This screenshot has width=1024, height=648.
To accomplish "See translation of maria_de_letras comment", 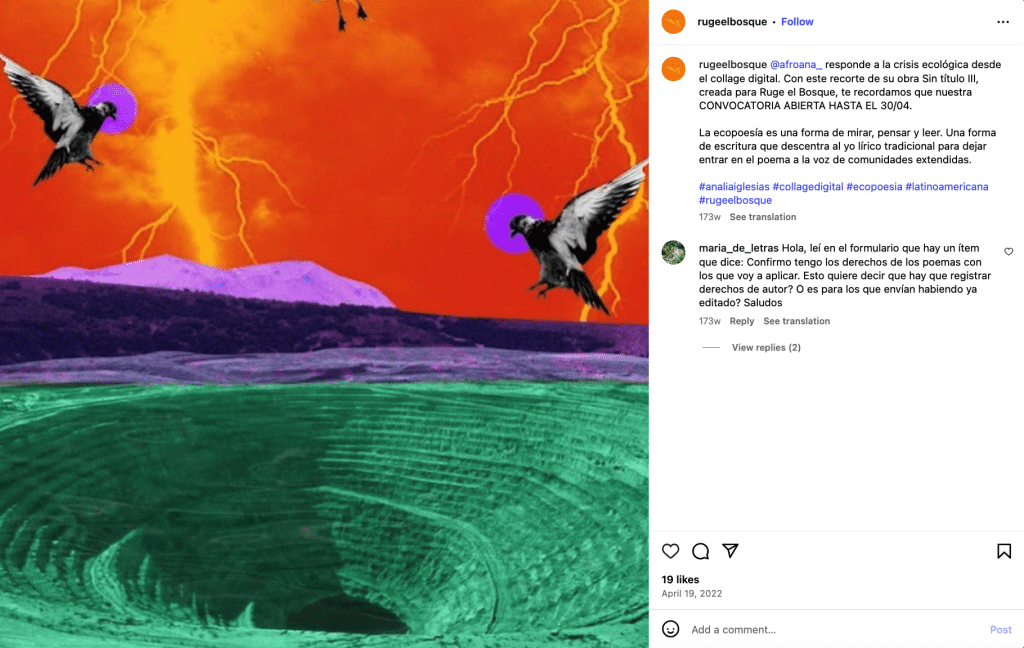I will 797,321.
